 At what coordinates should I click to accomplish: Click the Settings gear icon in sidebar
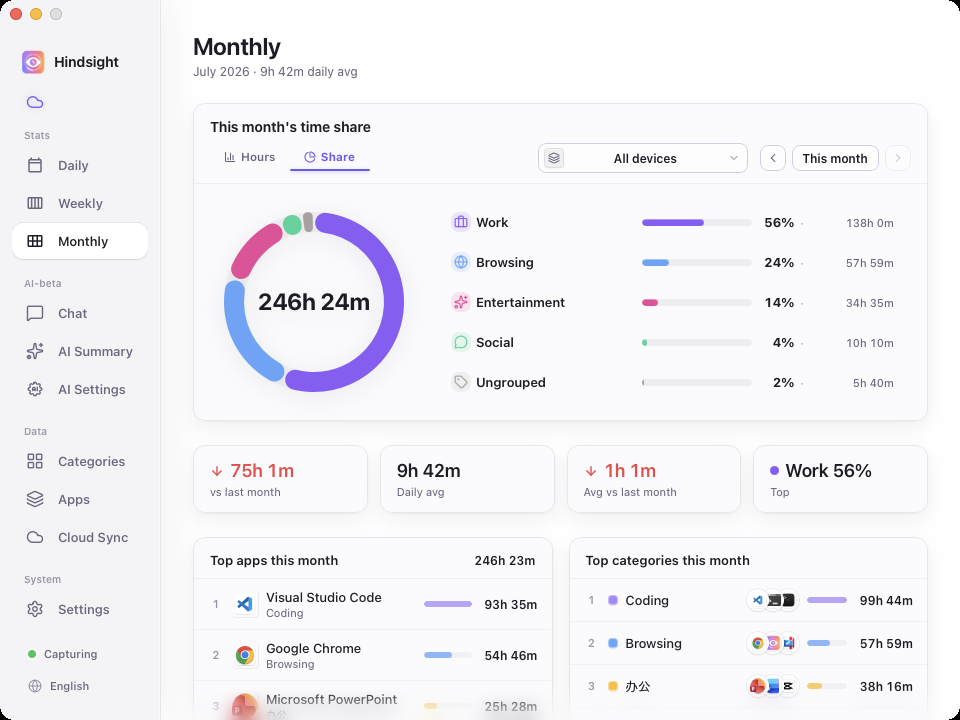point(35,609)
